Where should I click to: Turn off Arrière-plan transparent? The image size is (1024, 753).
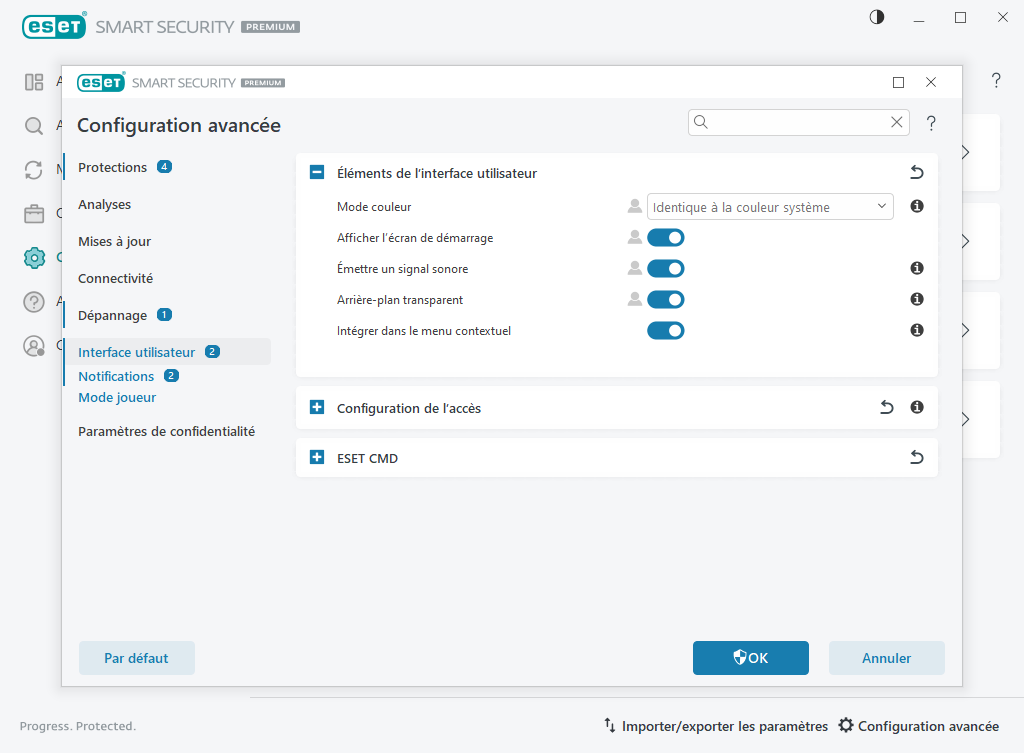[x=666, y=299]
